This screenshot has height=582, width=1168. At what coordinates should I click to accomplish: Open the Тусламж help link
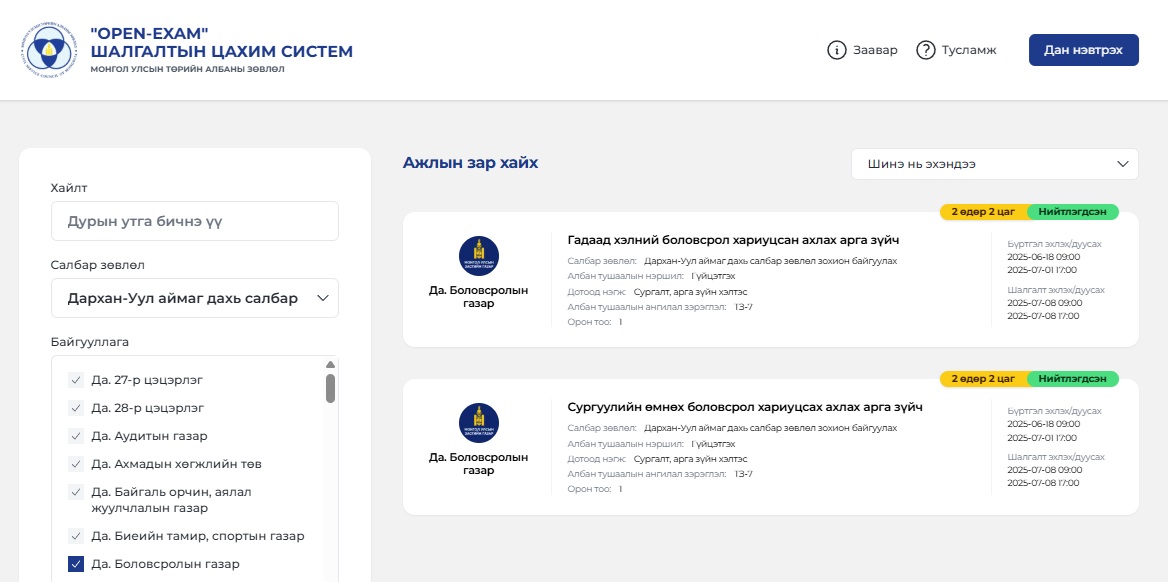pos(956,50)
